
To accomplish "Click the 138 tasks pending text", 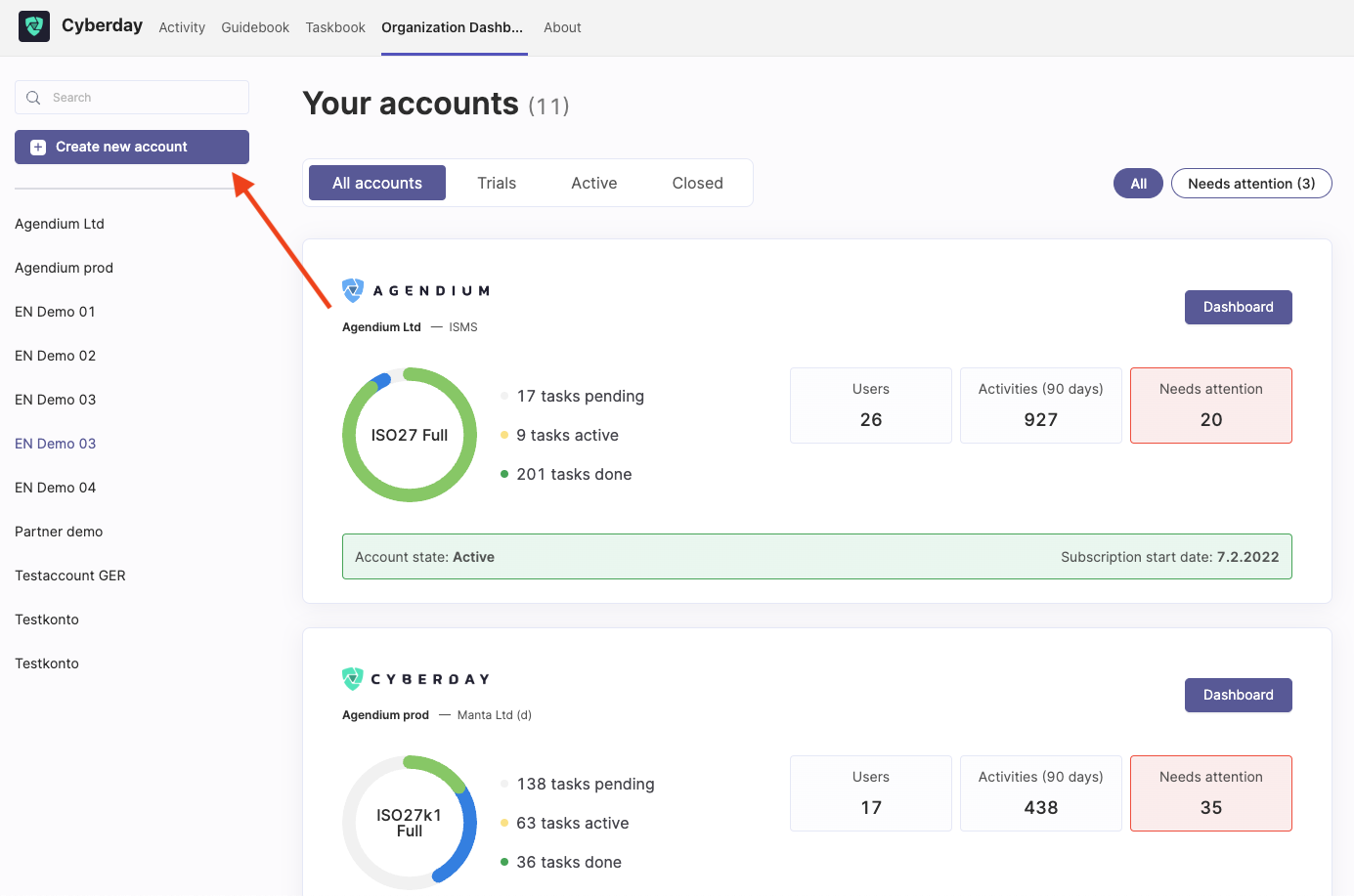I will [x=586, y=784].
